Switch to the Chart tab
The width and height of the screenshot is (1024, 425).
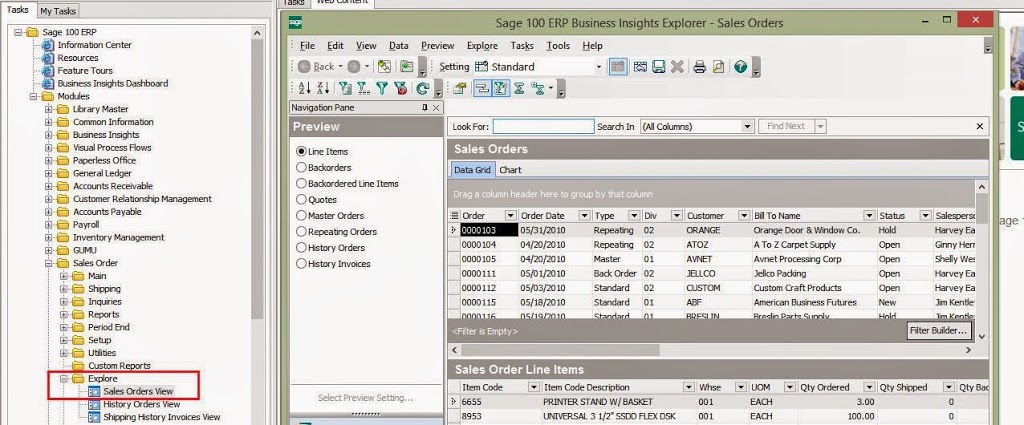(x=510, y=170)
